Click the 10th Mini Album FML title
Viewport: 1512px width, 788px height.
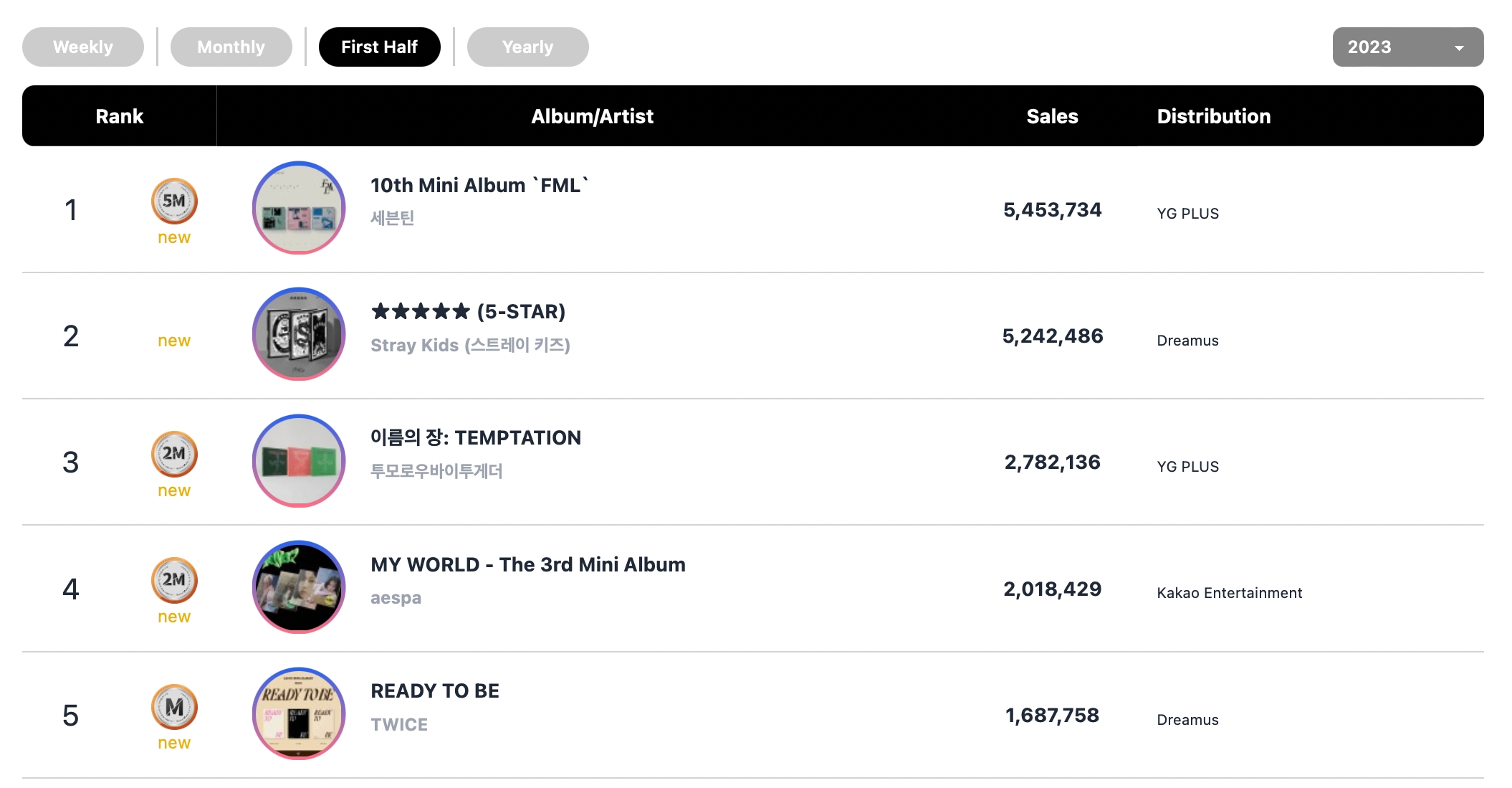(479, 185)
